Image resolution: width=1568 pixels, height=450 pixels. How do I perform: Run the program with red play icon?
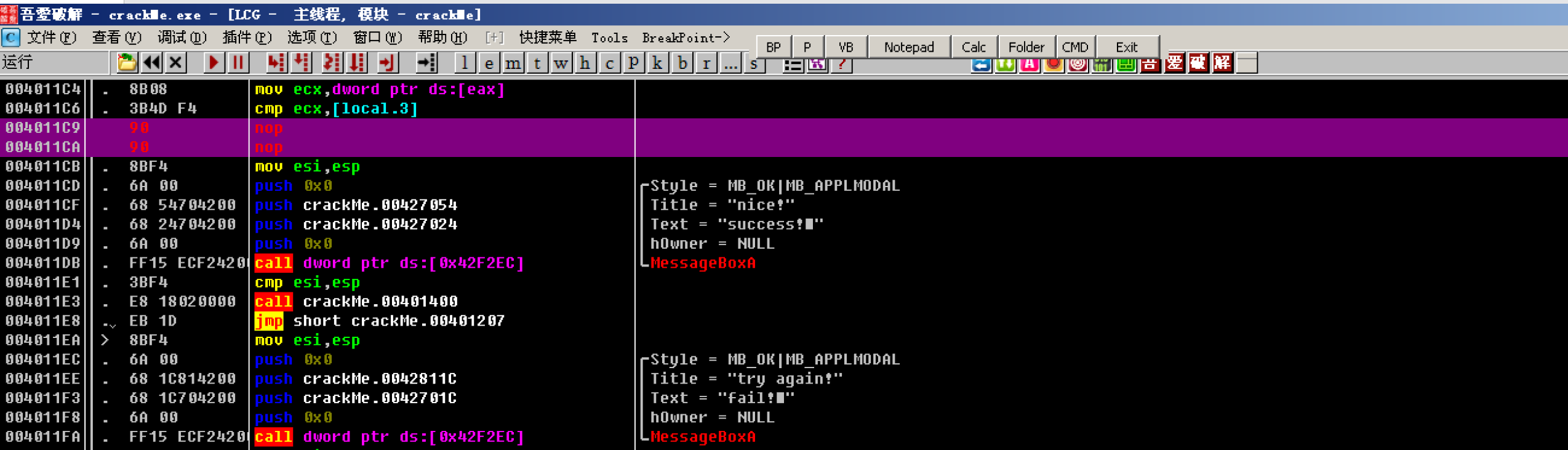[214, 62]
